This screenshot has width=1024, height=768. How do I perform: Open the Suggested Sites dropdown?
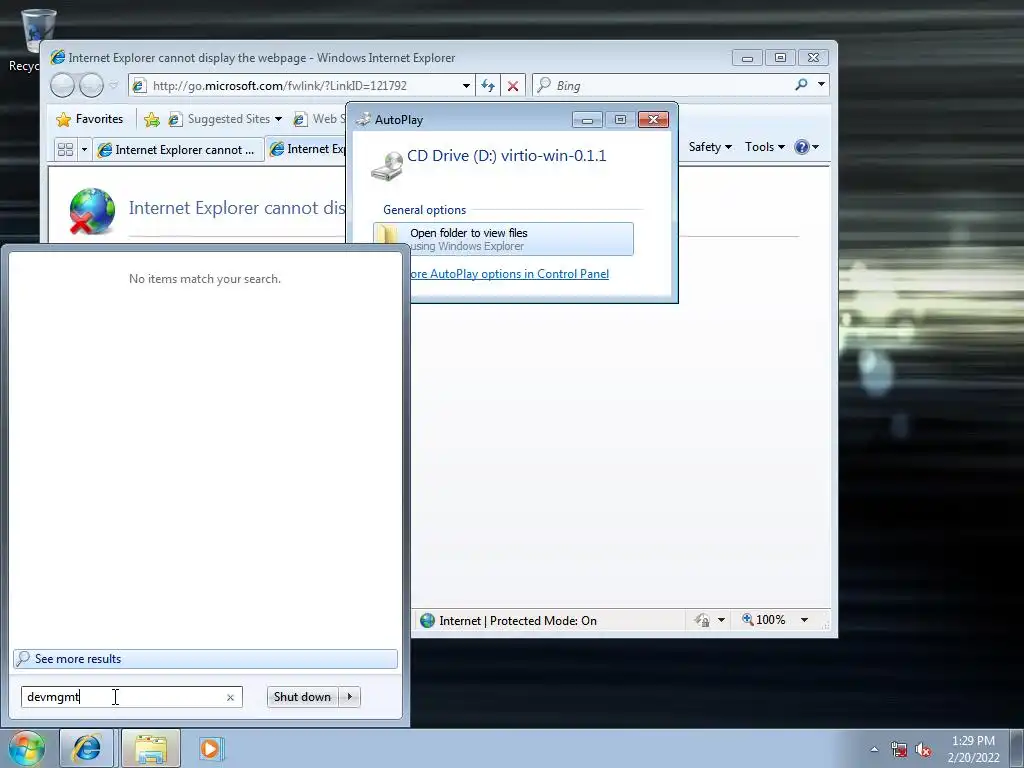click(225, 119)
